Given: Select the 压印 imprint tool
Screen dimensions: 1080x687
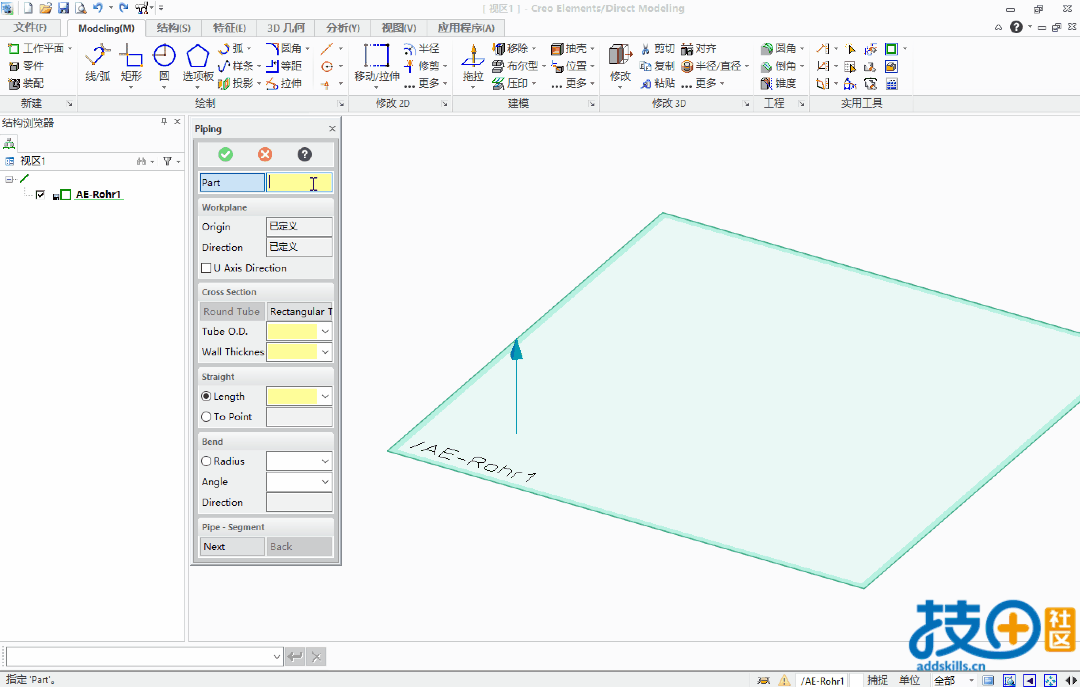Looking at the screenshot, I should coord(511,83).
